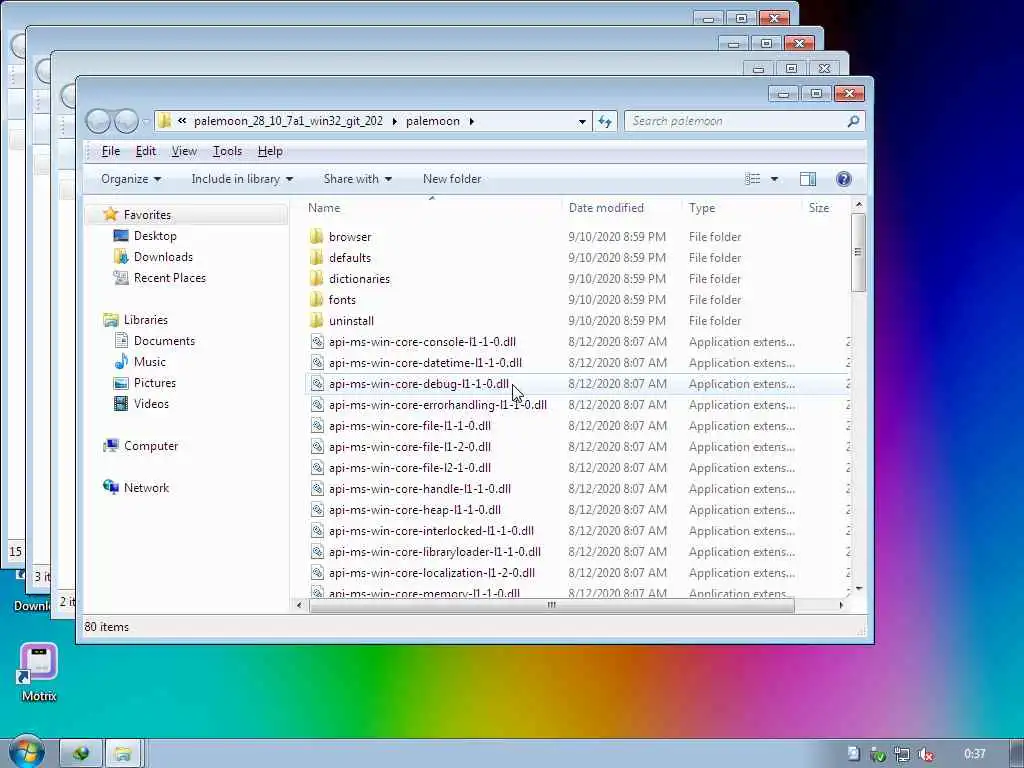Click the vertical scrollbar thumb in file list
The image size is (1024, 768).
coord(858,252)
